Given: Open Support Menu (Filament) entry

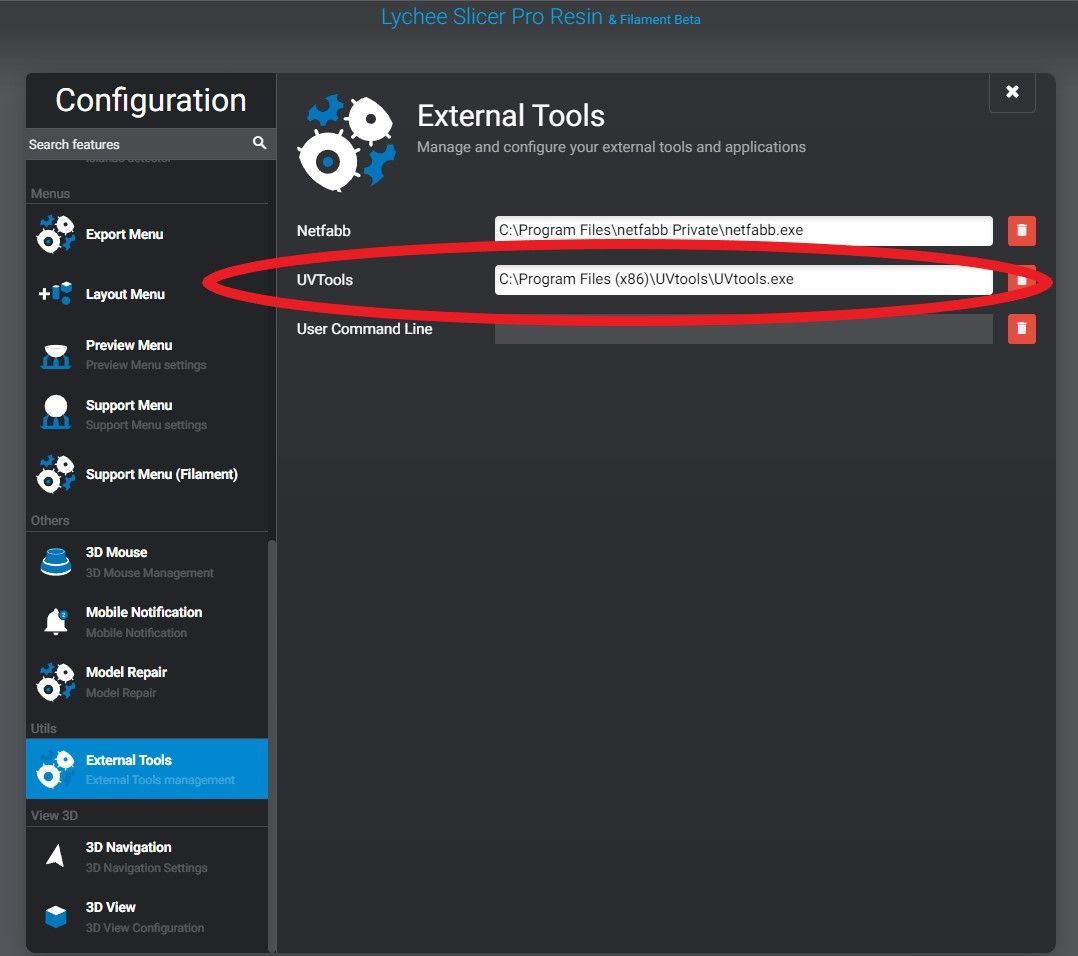Looking at the screenshot, I should click(147, 474).
